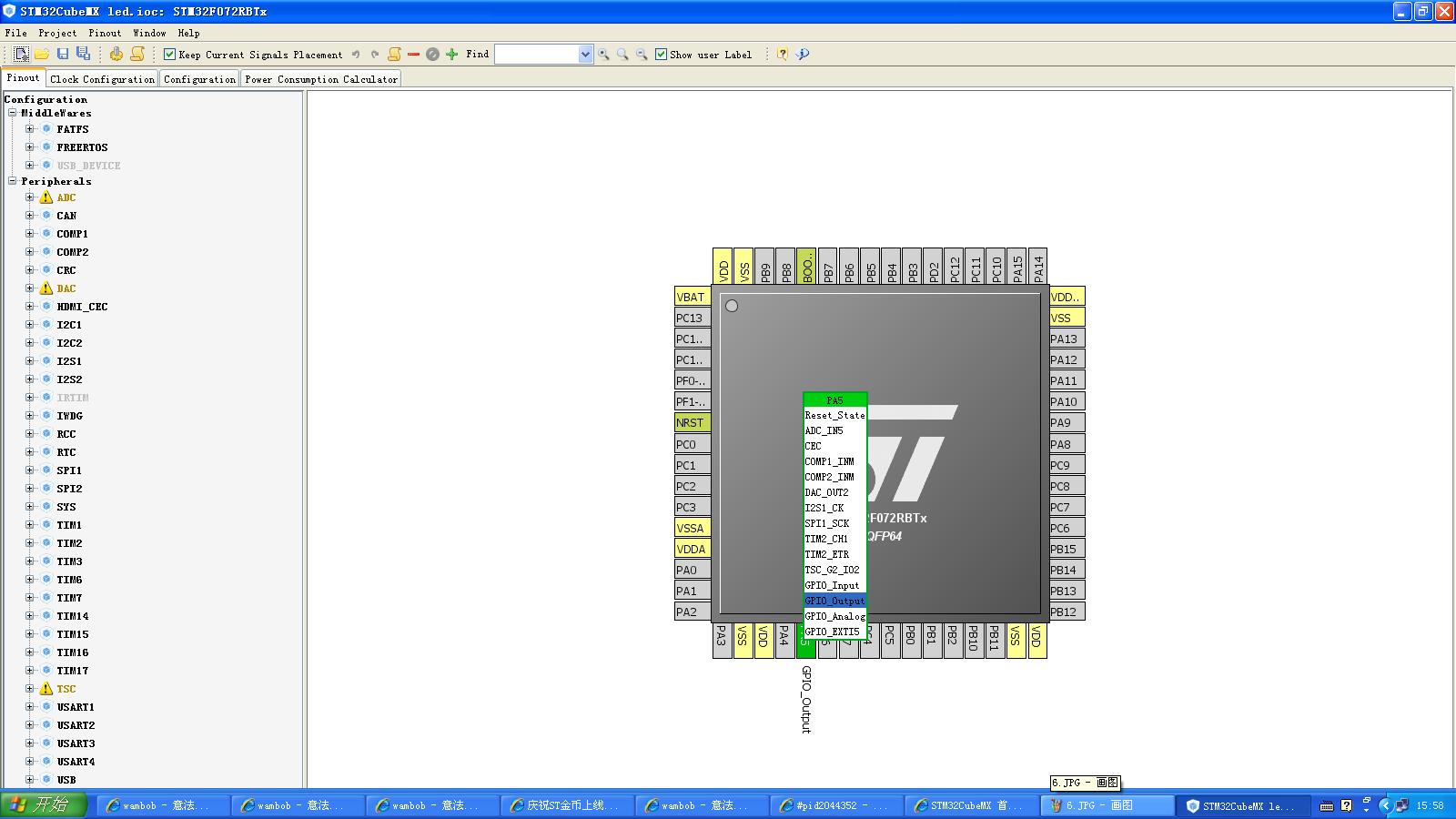1456x819 pixels.
Task: Select the USB peripheral tree item
Action: coord(66,780)
